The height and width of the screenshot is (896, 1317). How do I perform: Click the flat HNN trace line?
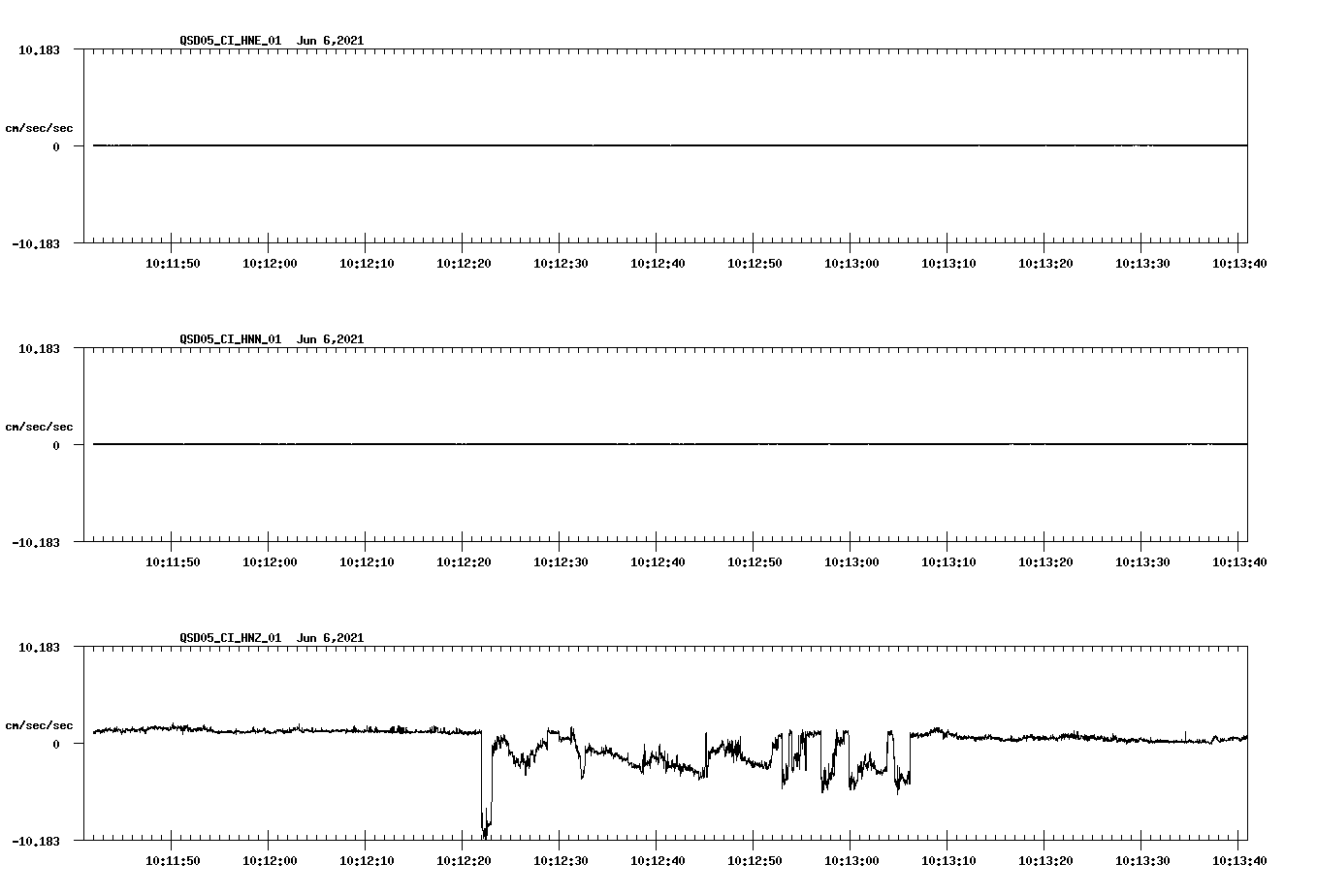(670, 444)
